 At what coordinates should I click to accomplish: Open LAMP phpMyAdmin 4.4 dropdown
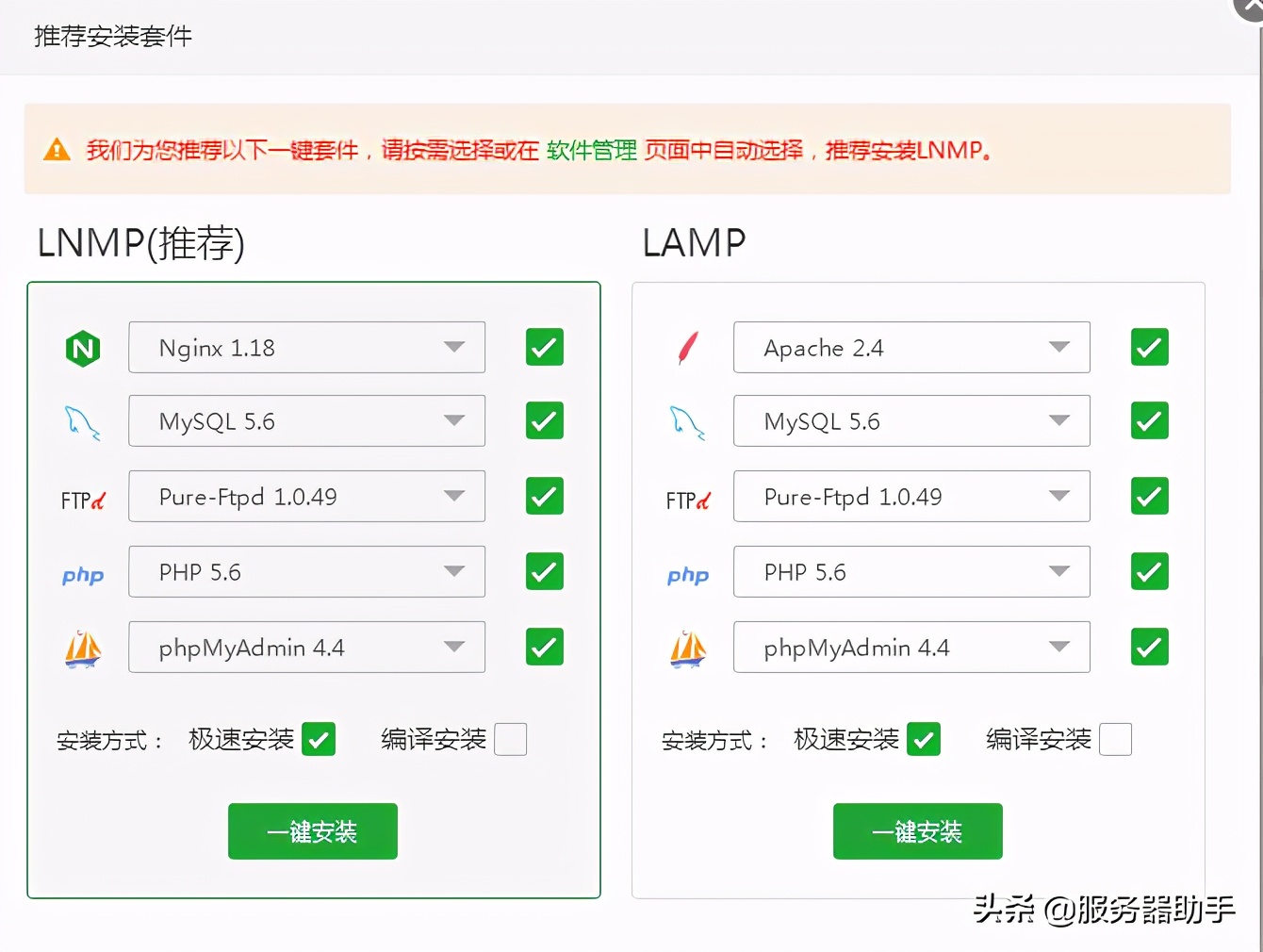point(912,647)
